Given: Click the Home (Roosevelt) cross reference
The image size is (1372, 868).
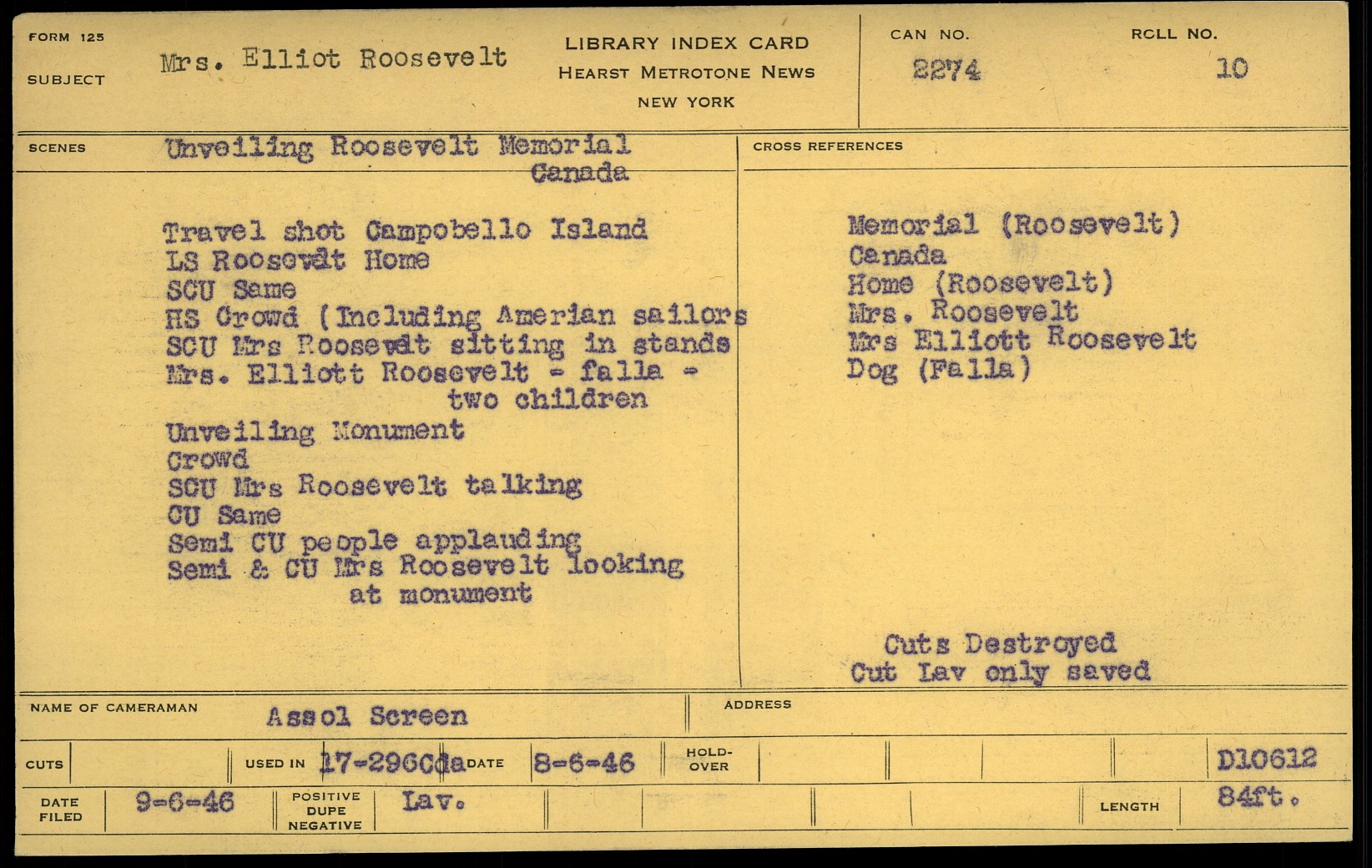Looking at the screenshot, I should point(981,284).
